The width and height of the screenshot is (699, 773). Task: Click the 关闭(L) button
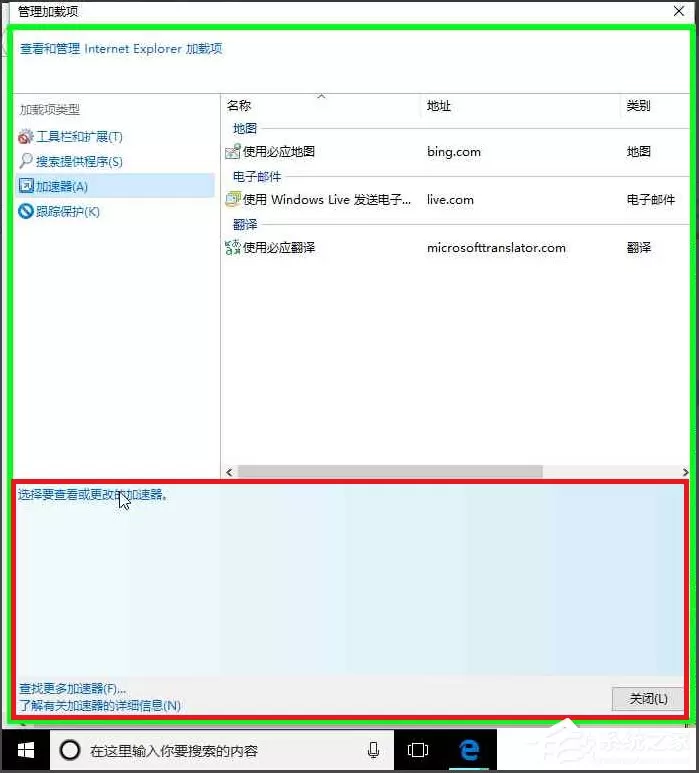coord(648,699)
